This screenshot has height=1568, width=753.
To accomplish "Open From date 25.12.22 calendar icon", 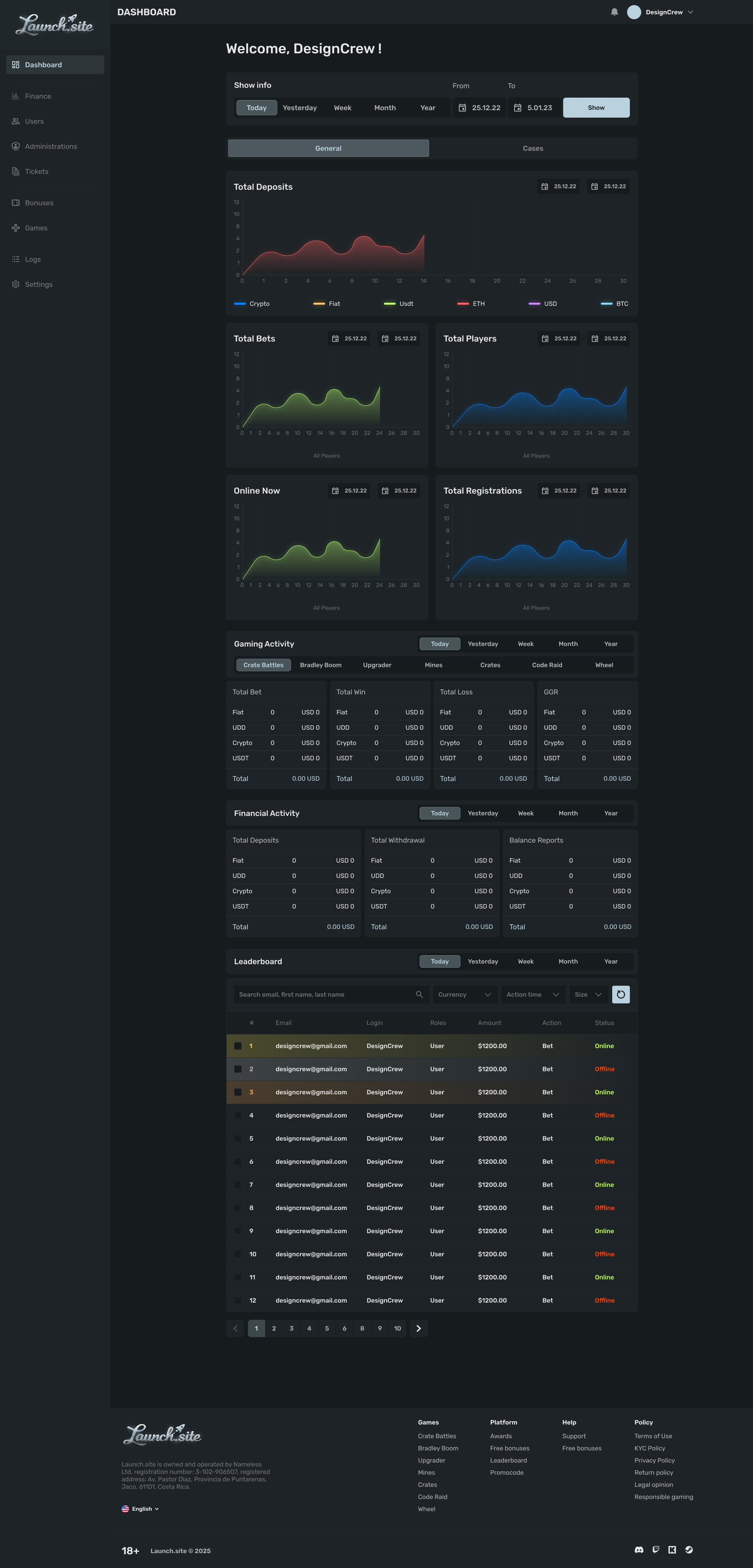I will (462, 108).
